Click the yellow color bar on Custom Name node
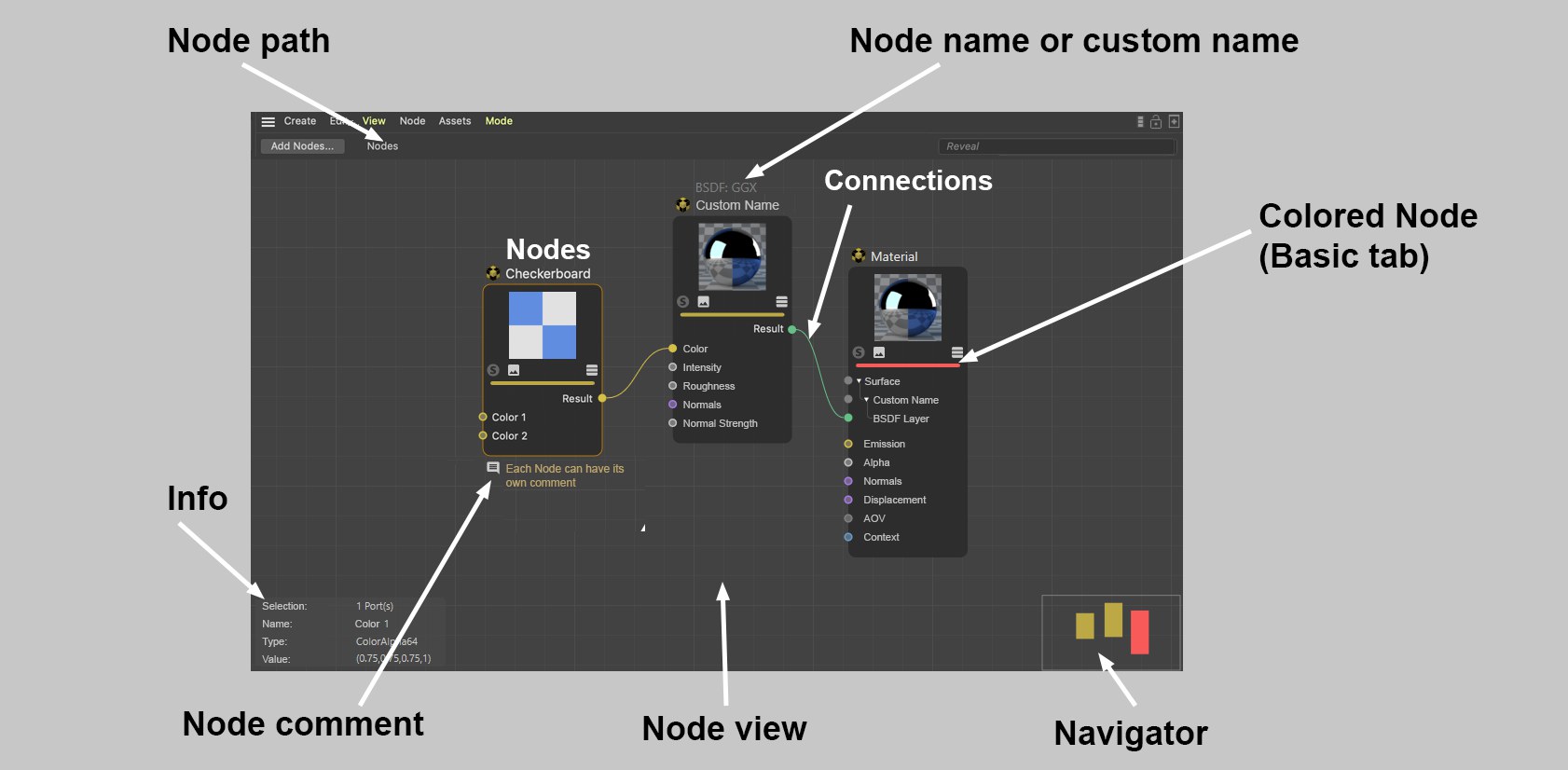 pos(732,315)
